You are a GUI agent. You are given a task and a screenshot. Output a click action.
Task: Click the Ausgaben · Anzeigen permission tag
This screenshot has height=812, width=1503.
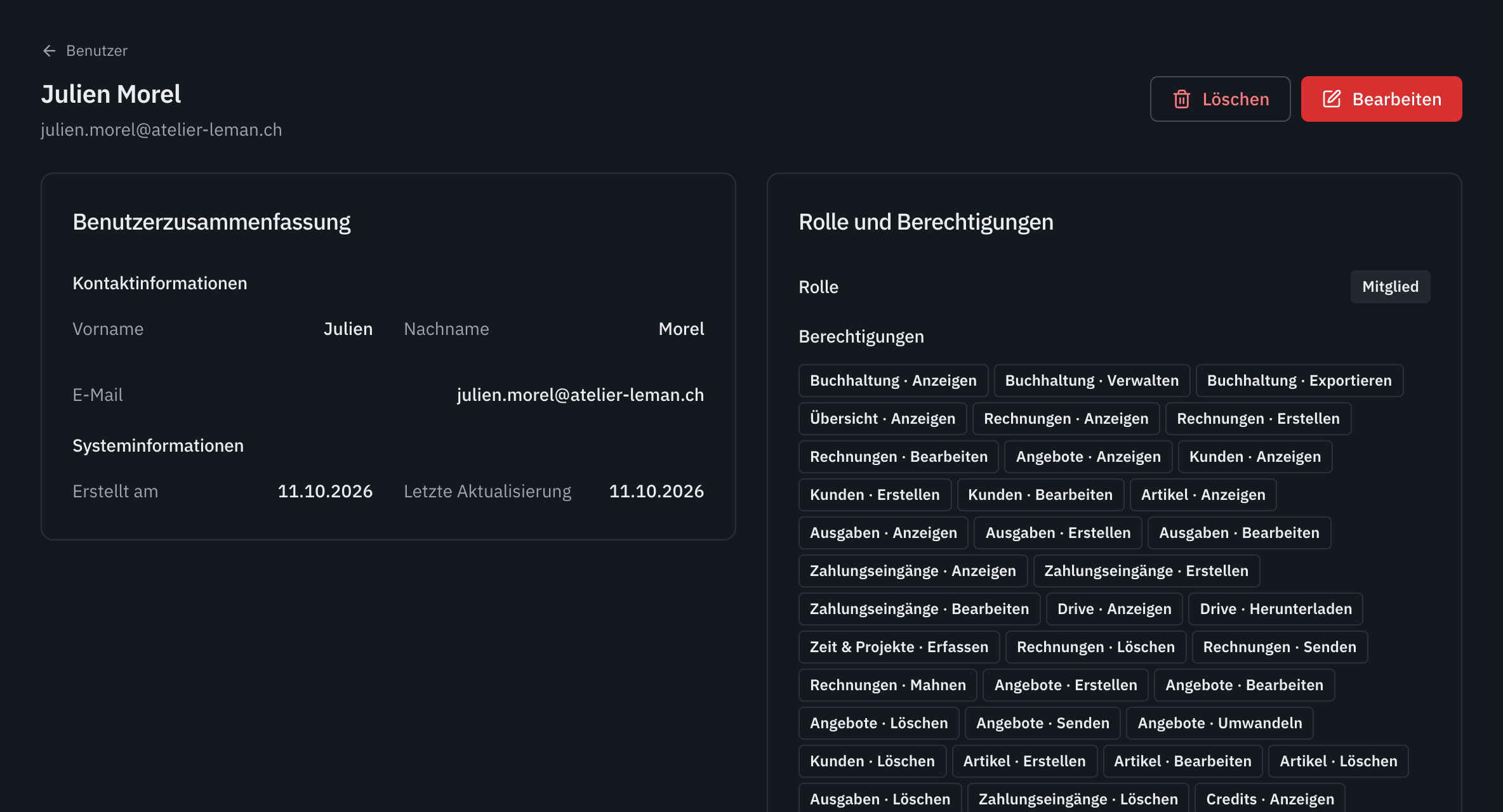883,533
